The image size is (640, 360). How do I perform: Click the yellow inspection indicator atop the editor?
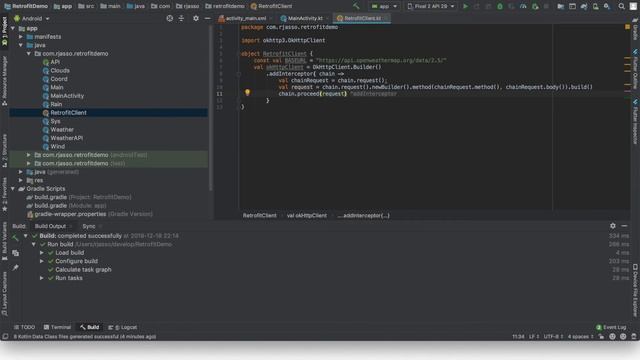tap(627, 27)
